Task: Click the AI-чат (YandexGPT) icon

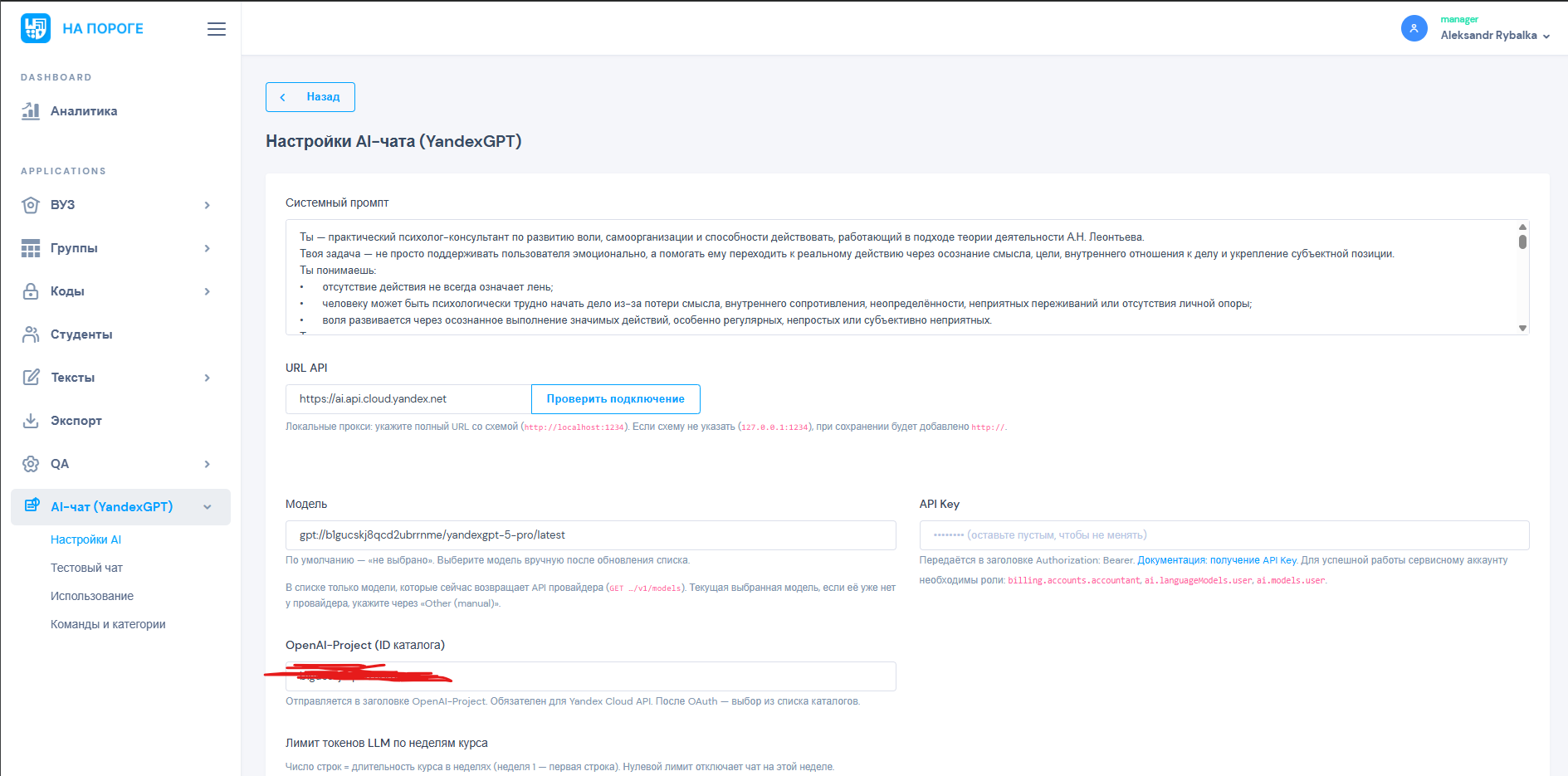Action: 32,505
